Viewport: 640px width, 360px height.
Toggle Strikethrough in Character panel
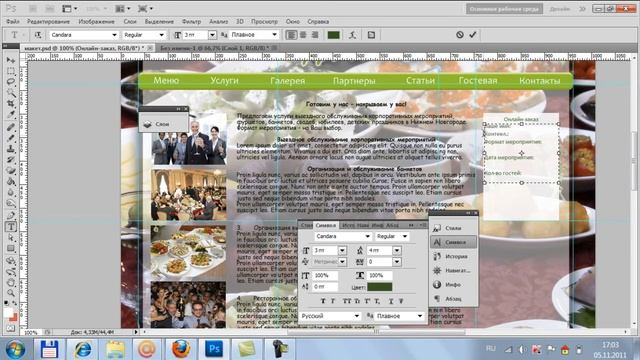pos(401,301)
